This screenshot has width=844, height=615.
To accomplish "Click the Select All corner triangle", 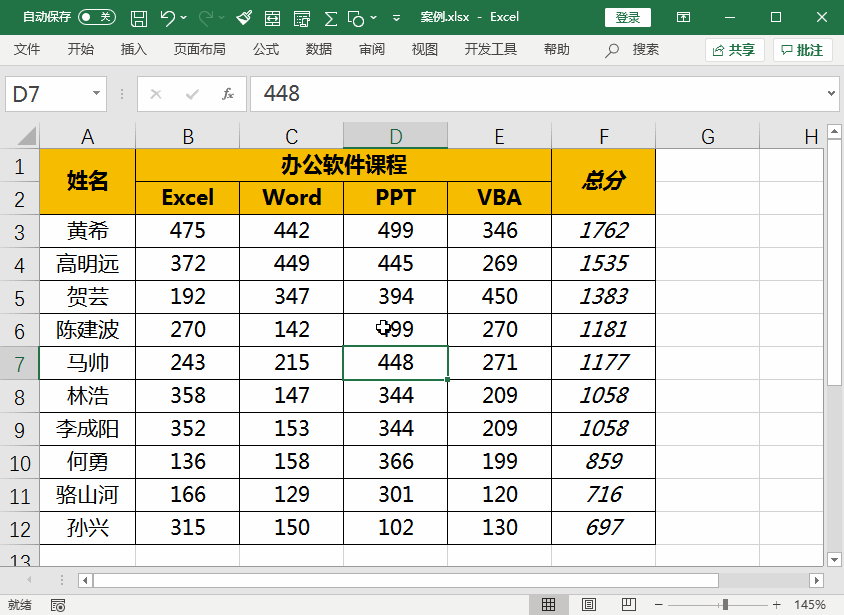I will coord(27,136).
